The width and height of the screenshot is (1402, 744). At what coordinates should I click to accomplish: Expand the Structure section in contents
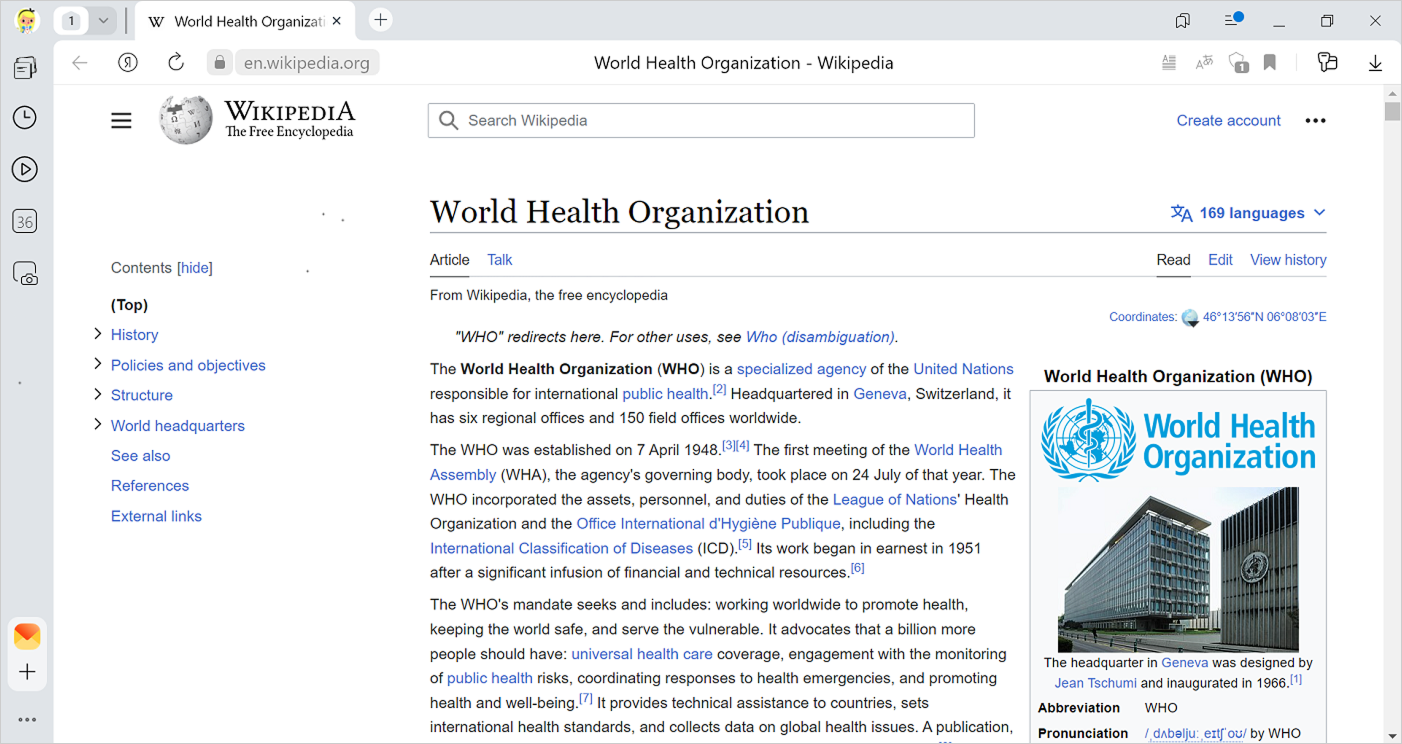pos(98,394)
